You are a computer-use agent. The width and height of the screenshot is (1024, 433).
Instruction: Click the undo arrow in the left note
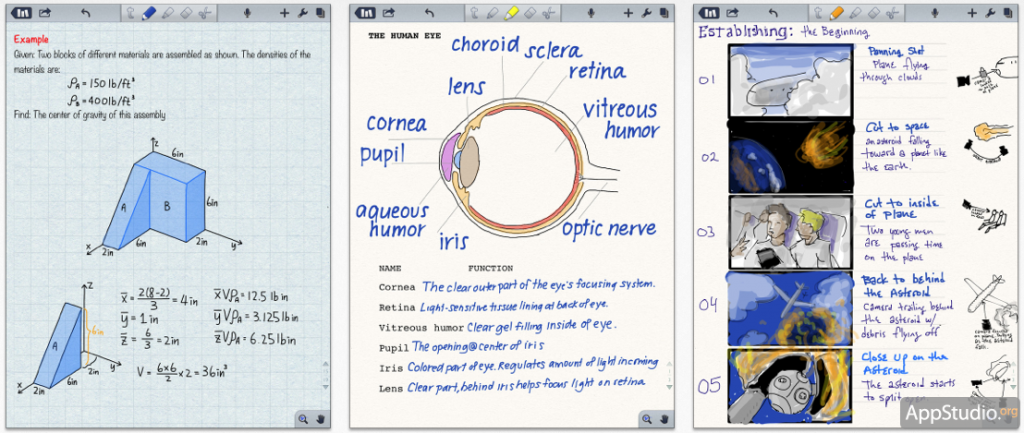pyautogui.click(x=85, y=13)
